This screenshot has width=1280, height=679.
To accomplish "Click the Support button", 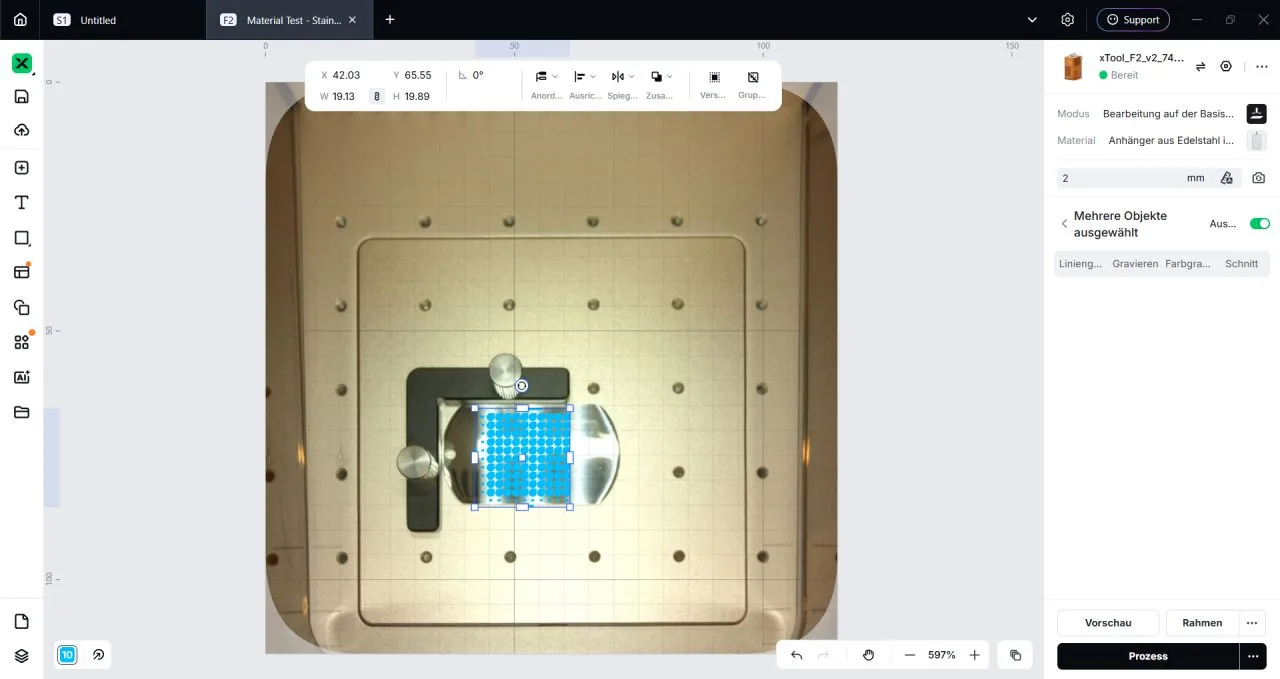I will click(1133, 19).
